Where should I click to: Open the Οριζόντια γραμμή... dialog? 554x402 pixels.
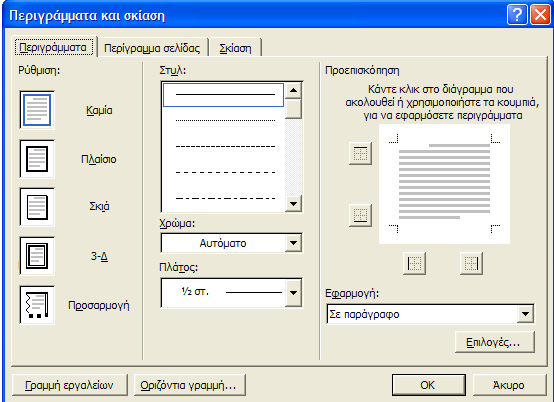[x=189, y=385]
